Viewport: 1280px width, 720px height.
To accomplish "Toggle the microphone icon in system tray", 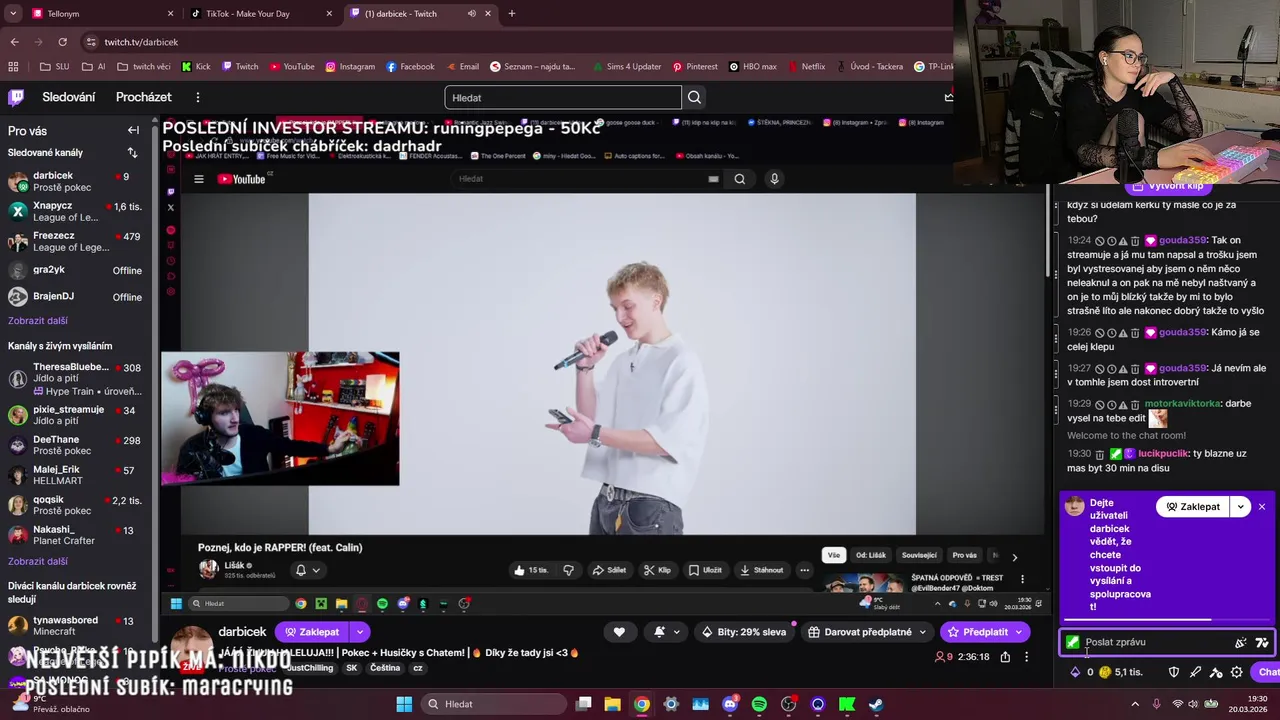I will click(x=1157, y=704).
